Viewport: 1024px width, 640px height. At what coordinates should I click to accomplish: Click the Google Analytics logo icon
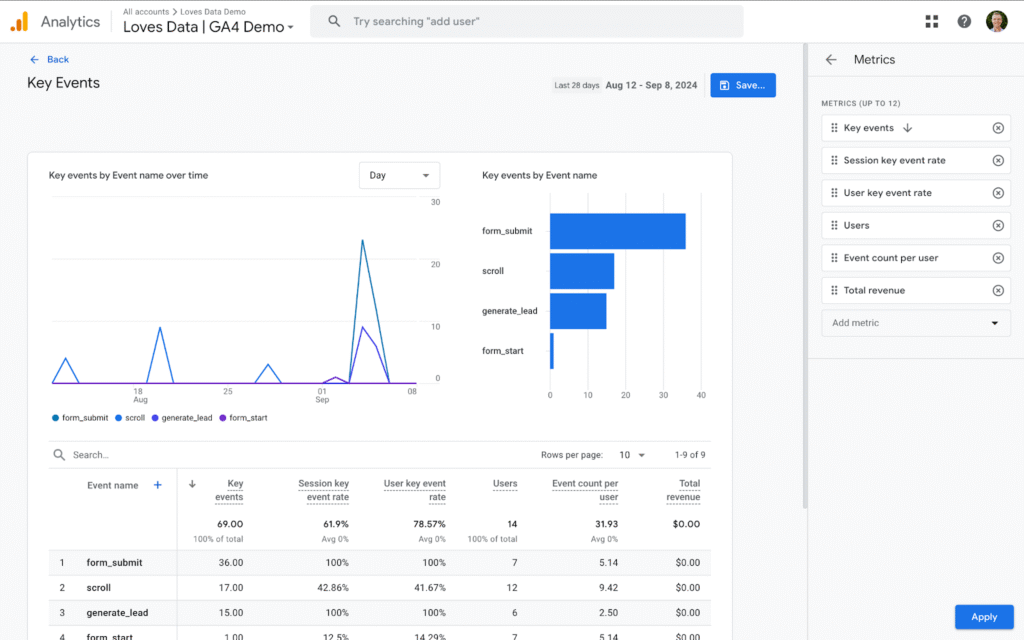coord(19,21)
